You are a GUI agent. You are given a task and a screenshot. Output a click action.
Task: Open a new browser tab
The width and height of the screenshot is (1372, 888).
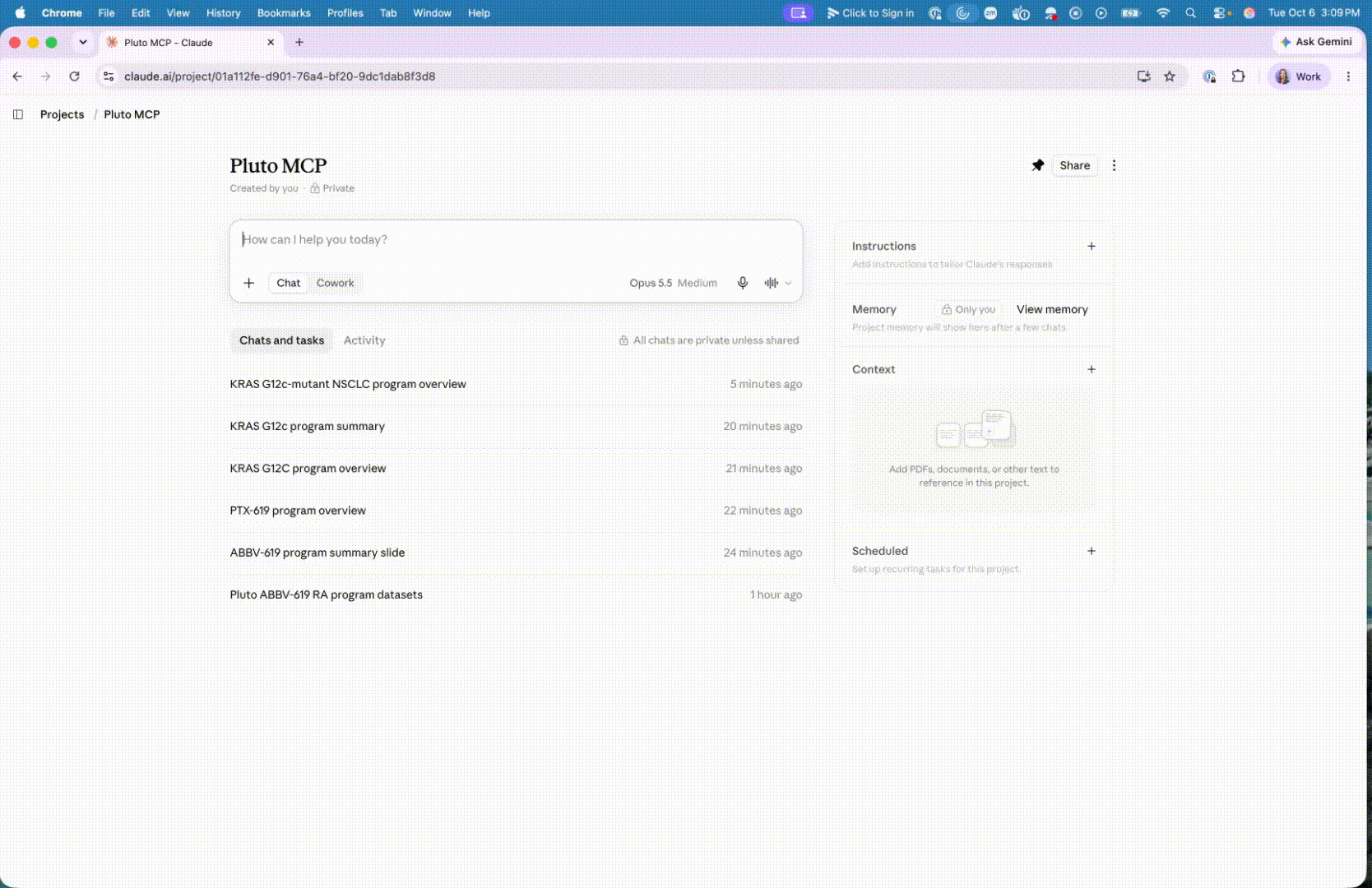pos(299,42)
